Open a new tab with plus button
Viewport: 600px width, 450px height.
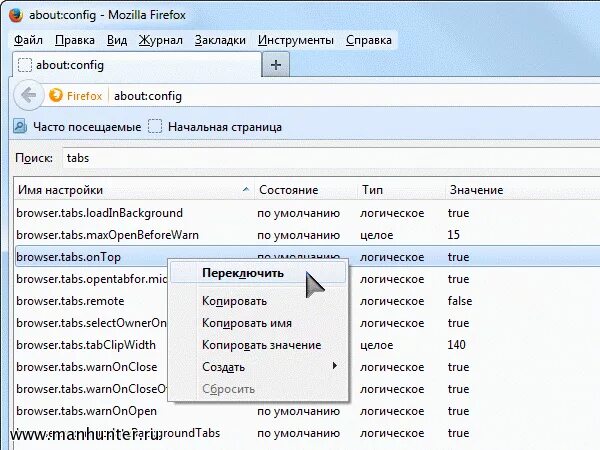[x=276, y=65]
